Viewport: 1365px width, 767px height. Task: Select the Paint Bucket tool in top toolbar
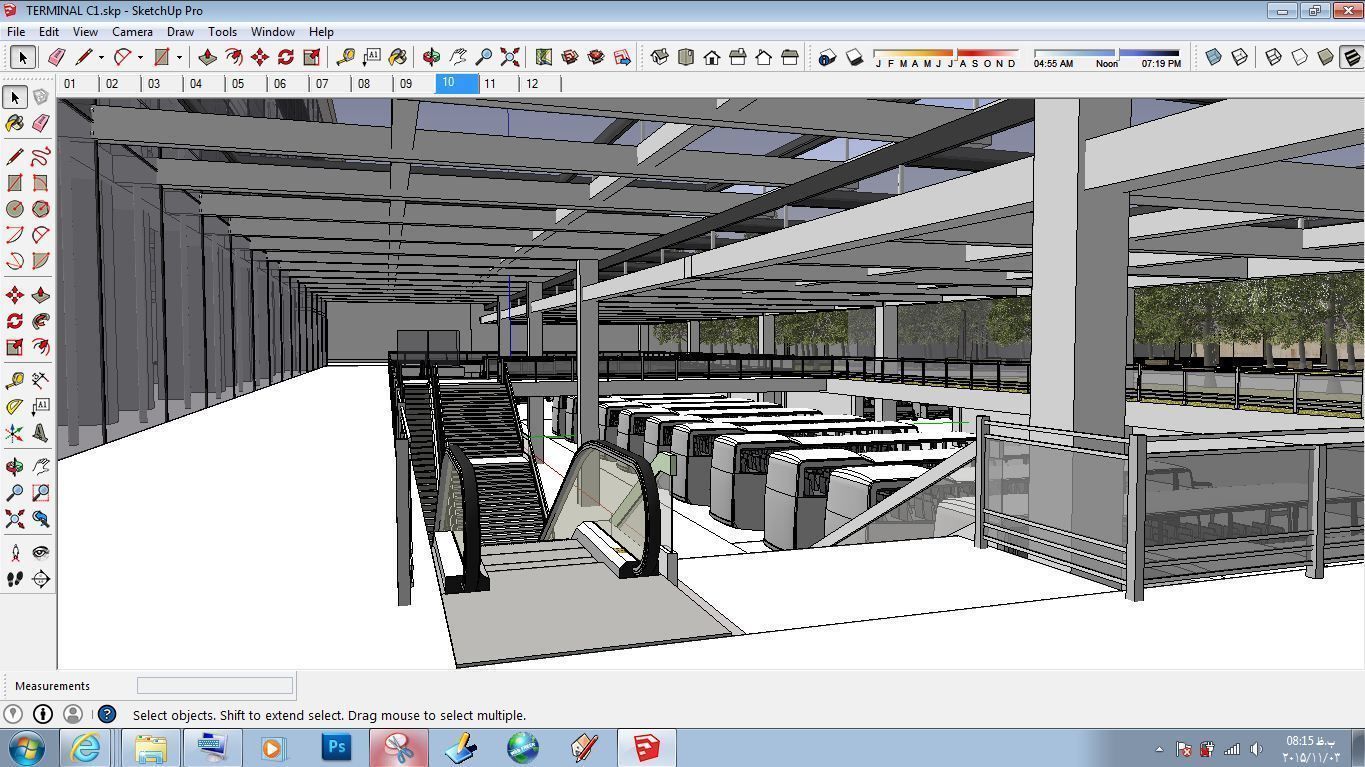[x=398, y=58]
